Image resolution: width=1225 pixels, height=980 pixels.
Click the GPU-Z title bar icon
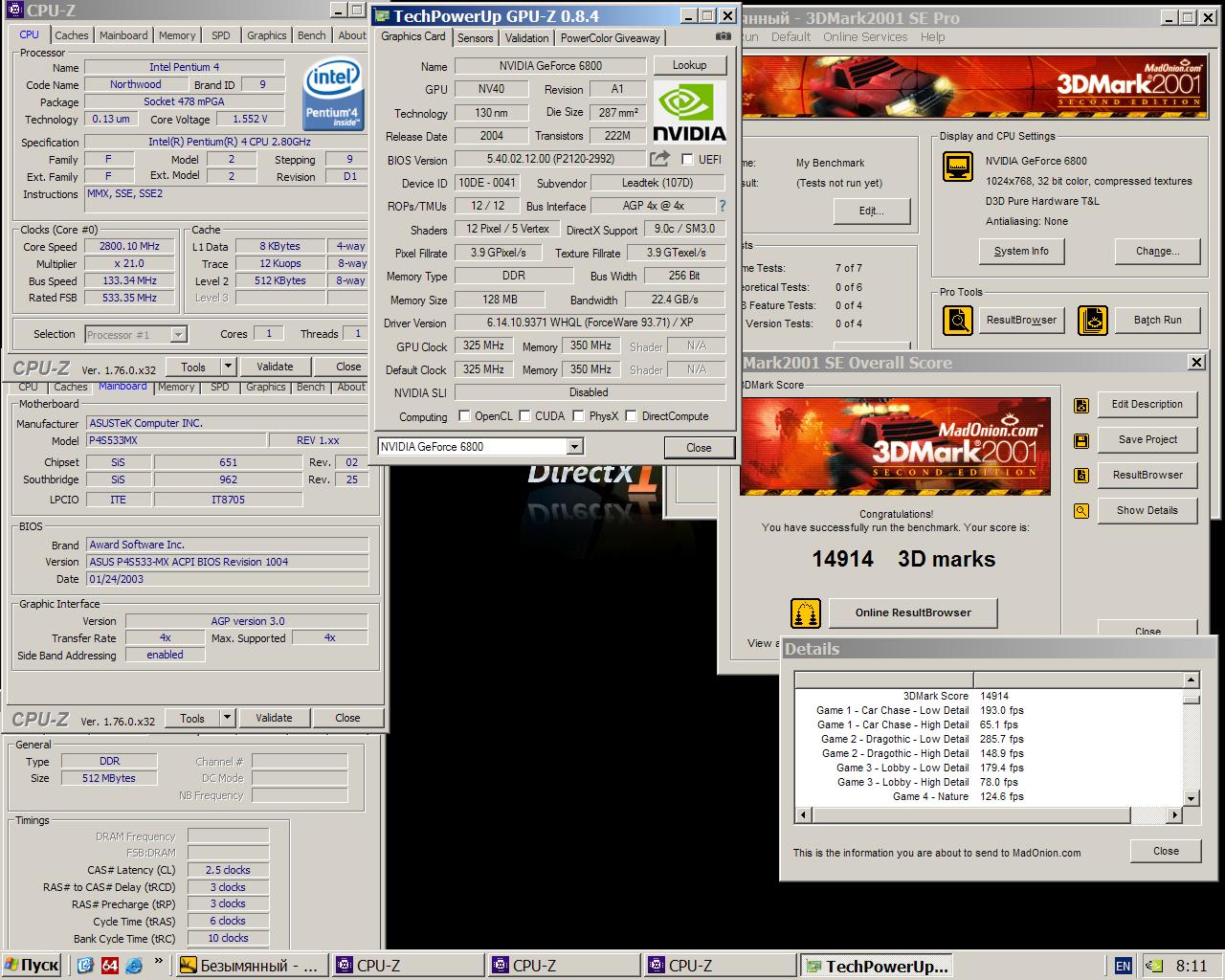tap(382, 16)
